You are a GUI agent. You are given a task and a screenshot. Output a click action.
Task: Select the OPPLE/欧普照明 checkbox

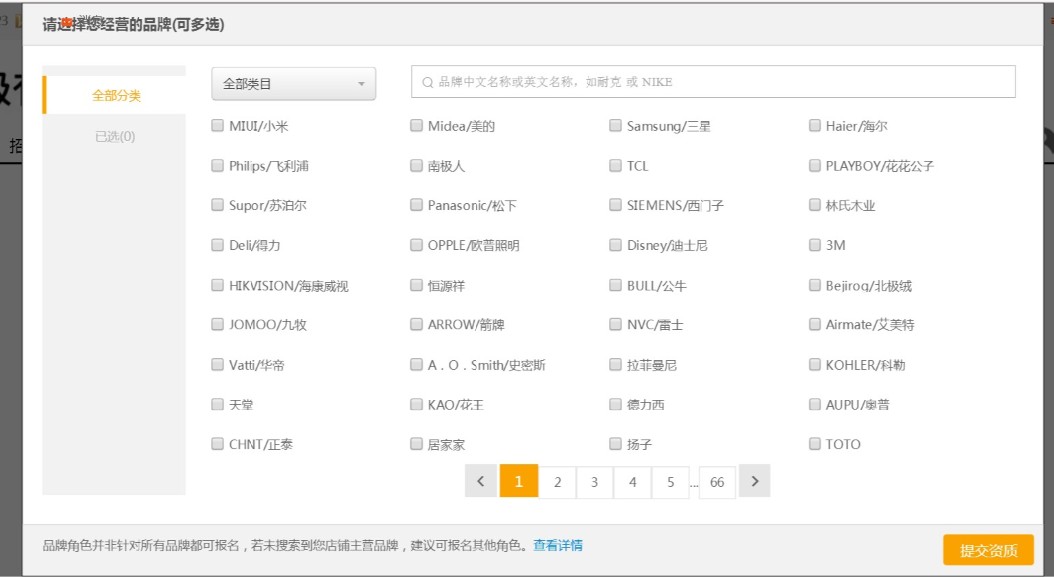tap(416, 245)
